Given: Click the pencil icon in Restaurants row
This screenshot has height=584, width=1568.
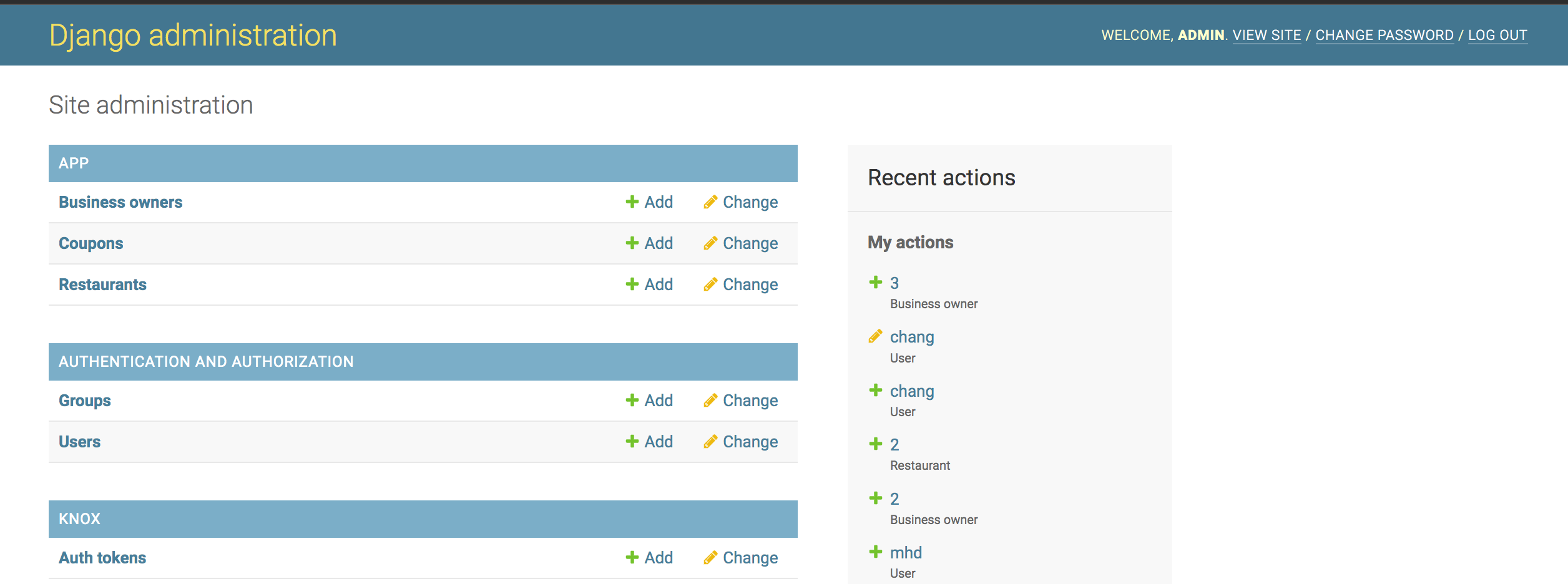Looking at the screenshot, I should click(x=710, y=284).
